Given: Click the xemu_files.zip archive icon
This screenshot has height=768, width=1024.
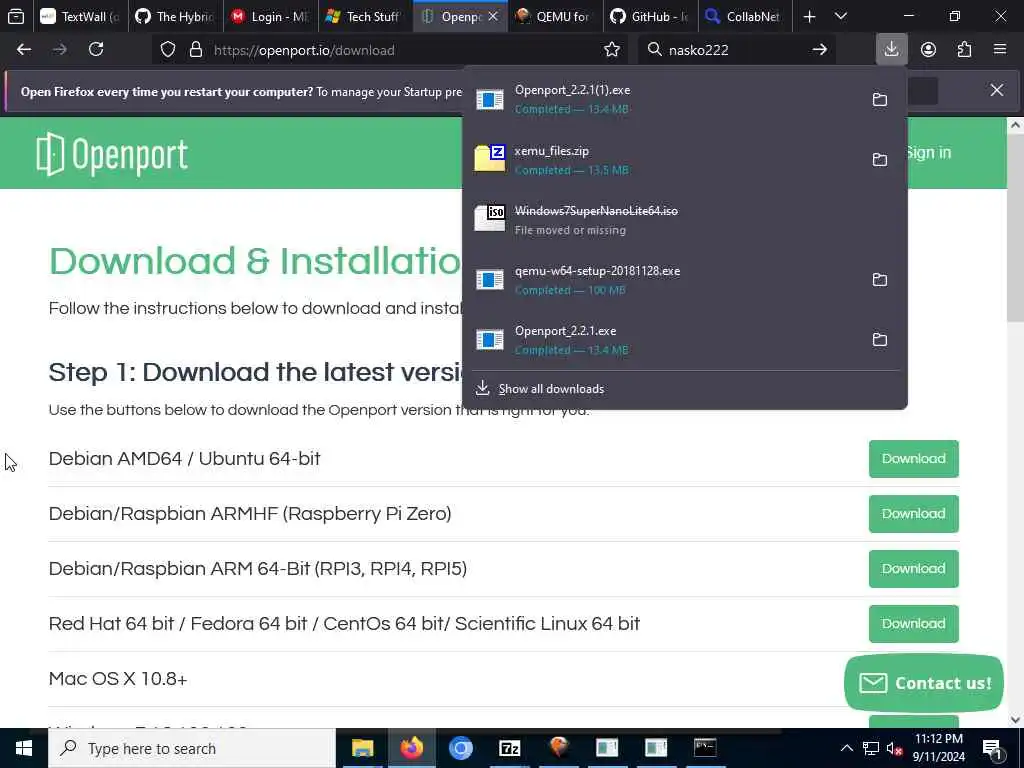Looking at the screenshot, I should (490, 159).
